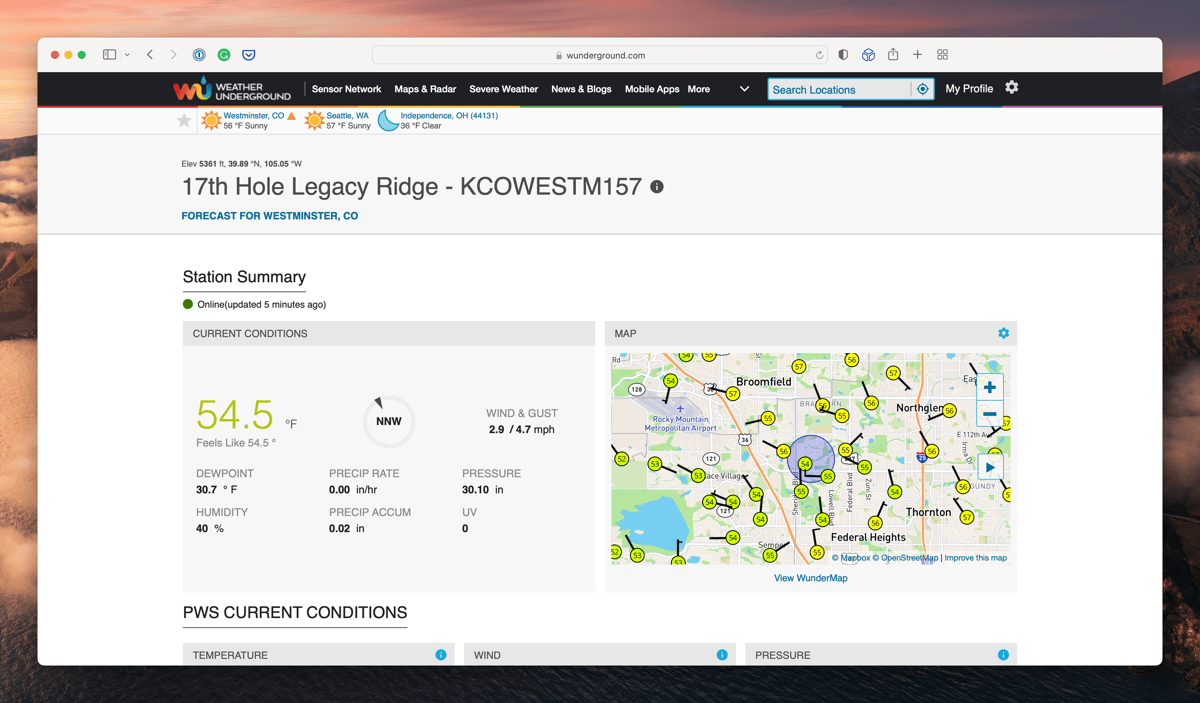Click the Wind panel info icon
This screenshot has width=1200, height=703.
pos(722,655)
